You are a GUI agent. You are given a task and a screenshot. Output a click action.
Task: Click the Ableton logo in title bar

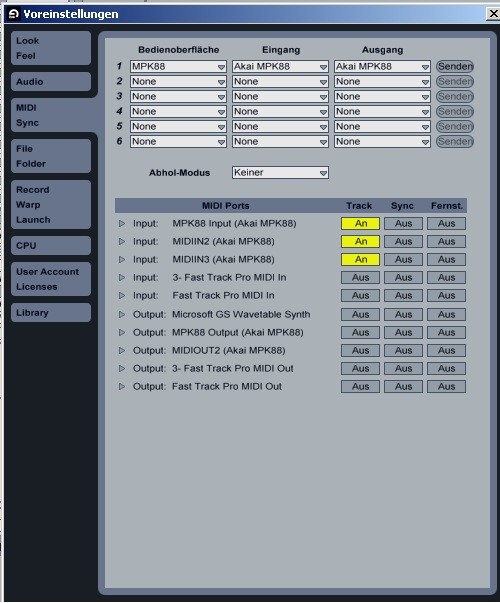[13, 14]
